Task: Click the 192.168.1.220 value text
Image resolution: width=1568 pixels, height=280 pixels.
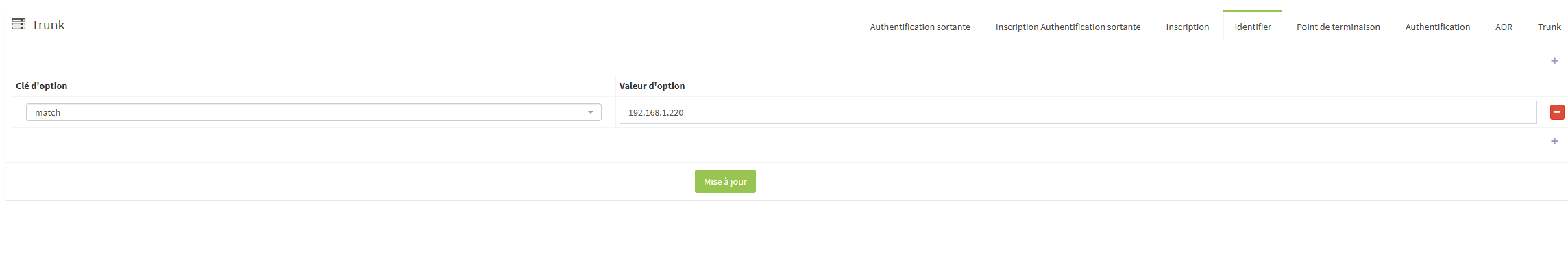Action: [656, 113]
